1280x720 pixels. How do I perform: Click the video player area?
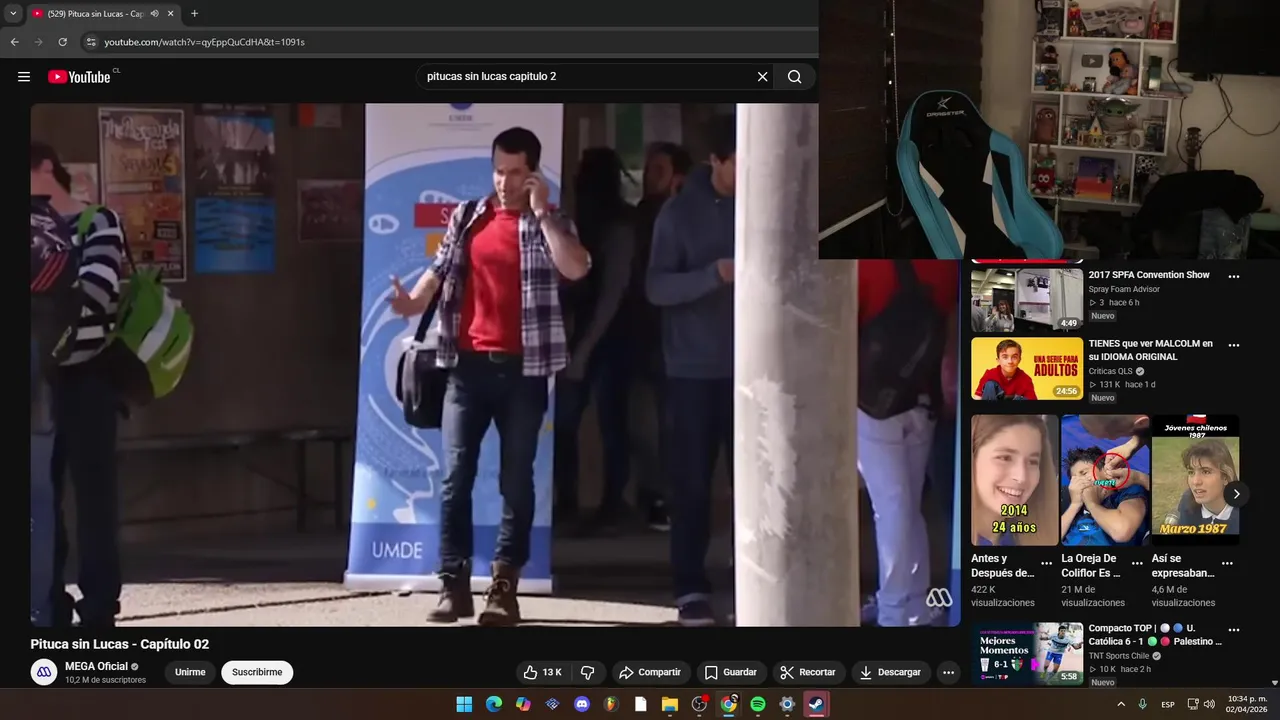[495, 365]
